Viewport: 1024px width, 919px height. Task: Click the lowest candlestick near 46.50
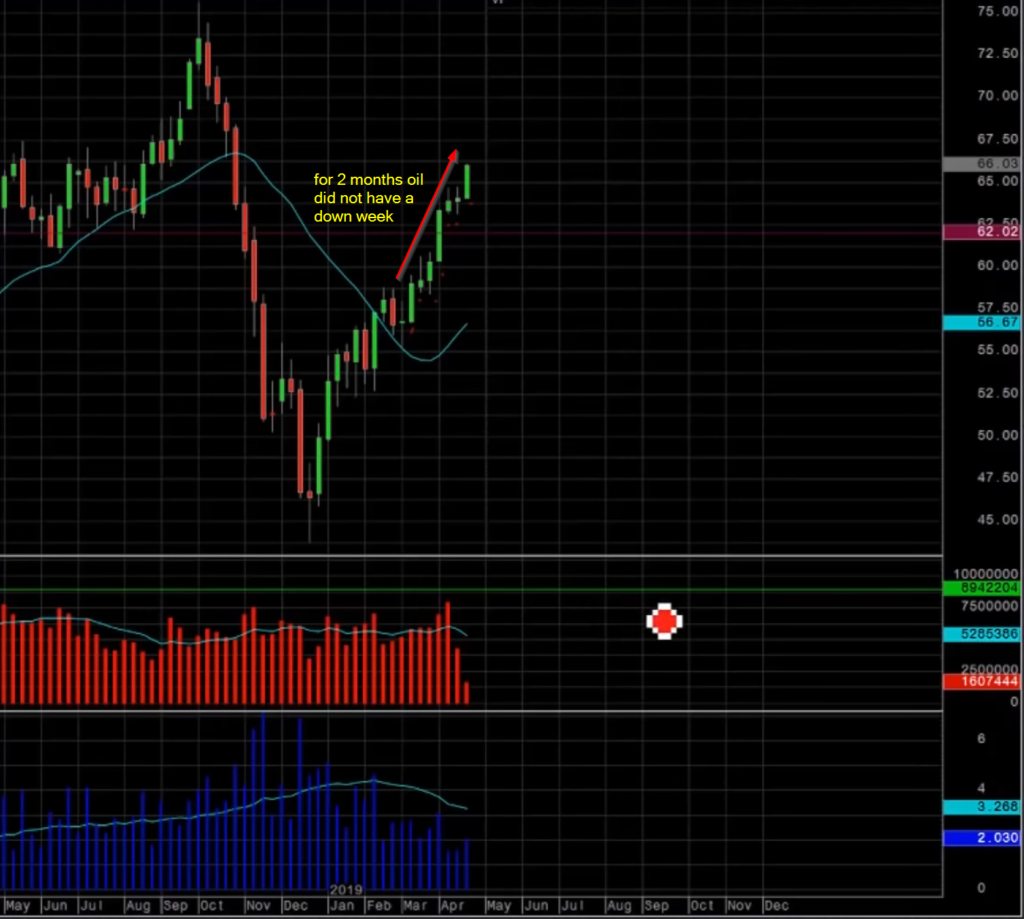coord(309,495)
